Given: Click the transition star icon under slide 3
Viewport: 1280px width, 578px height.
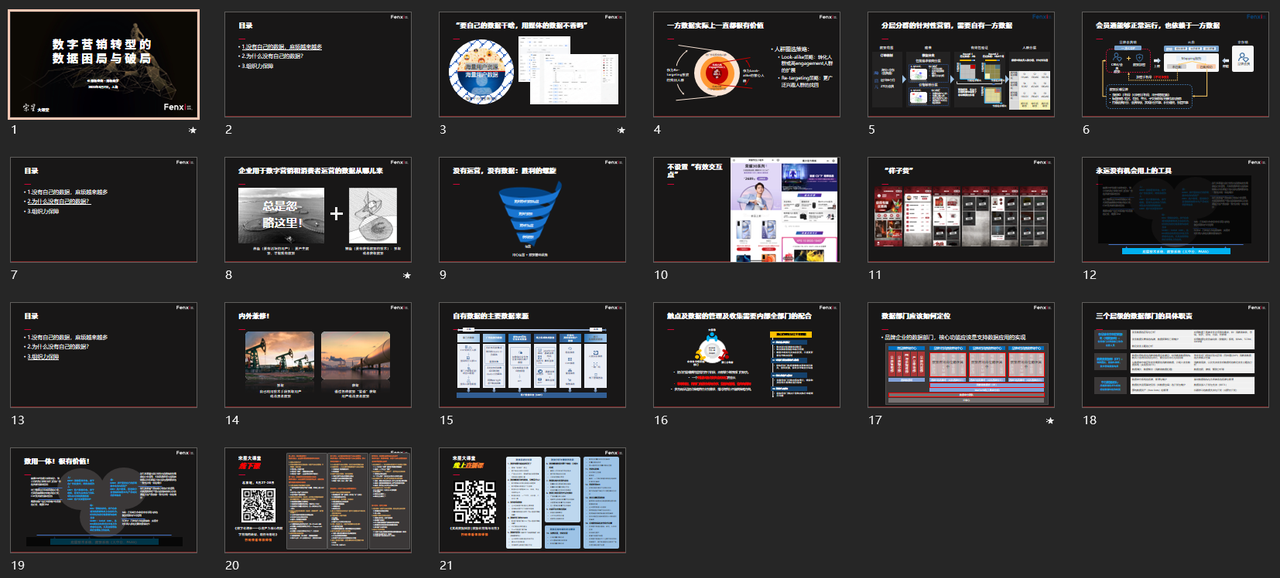Looking at the screenshot, I should click(621, 131).
